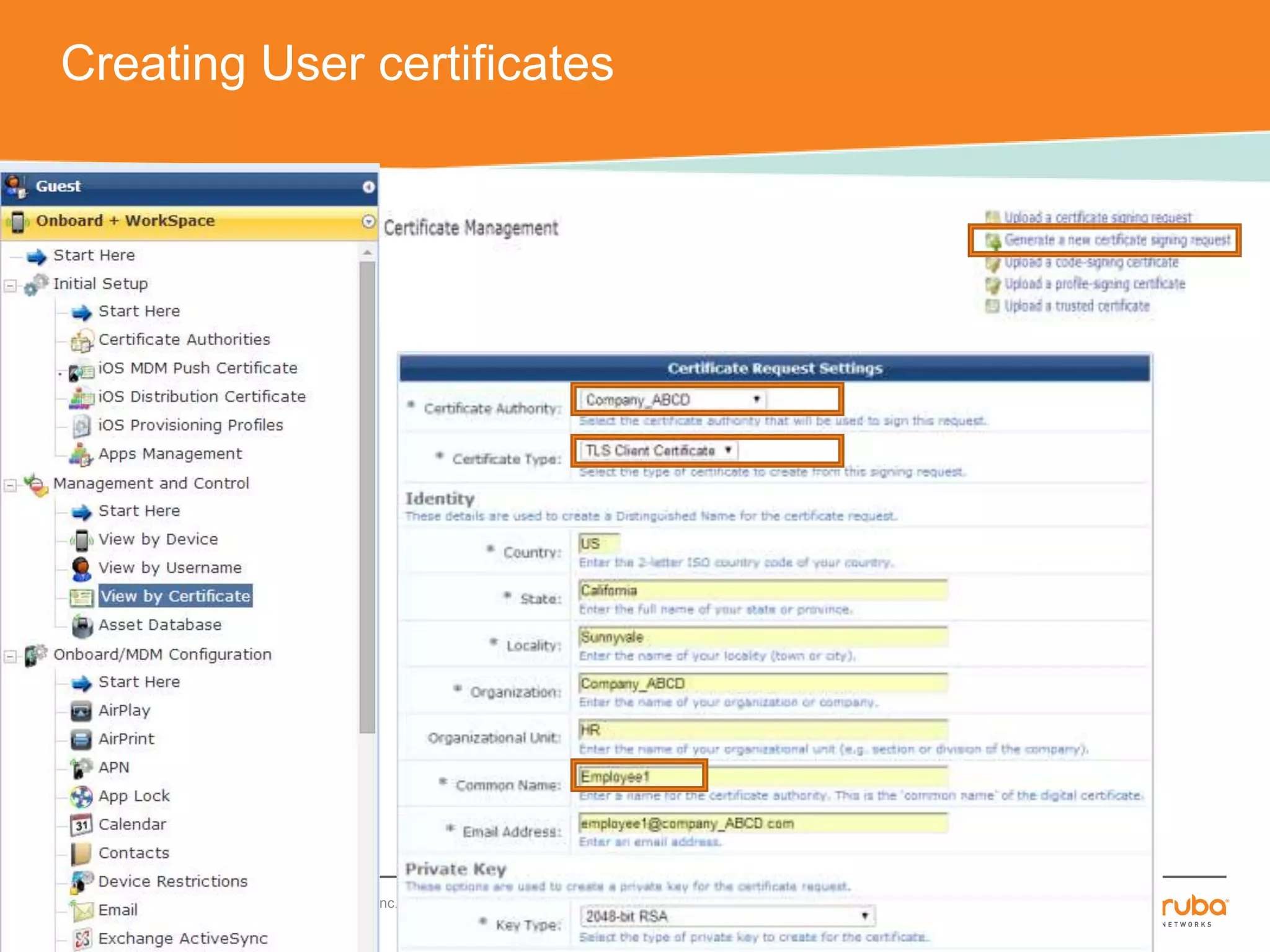Click the top-level Start Here arrow icon
Screen dimensions: 1270x952
click(x=37, y=256)
